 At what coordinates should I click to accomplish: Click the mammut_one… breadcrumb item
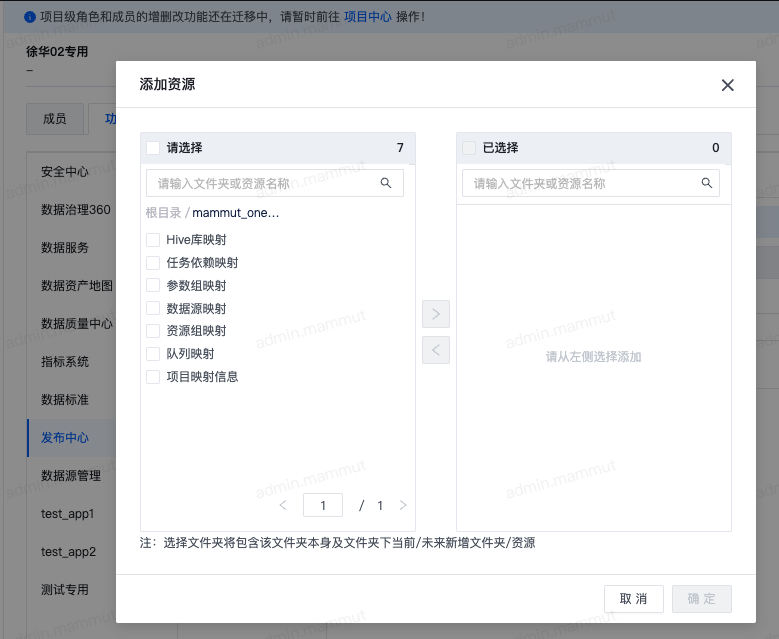pyautogui.click(x=235, y=213)
